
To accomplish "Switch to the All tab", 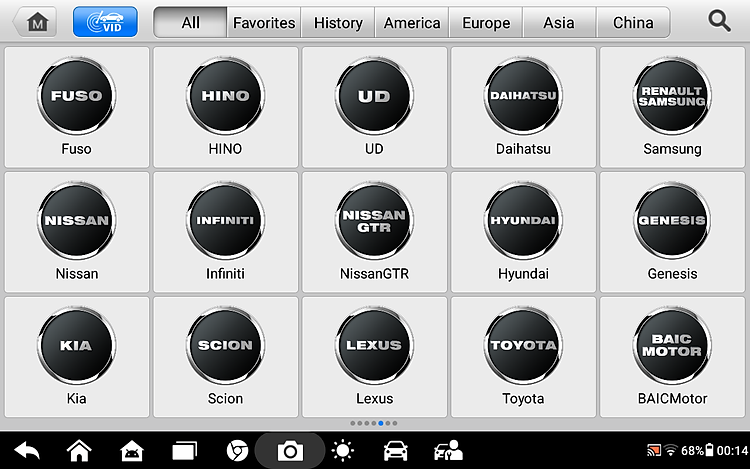I will tap(190, 22).
